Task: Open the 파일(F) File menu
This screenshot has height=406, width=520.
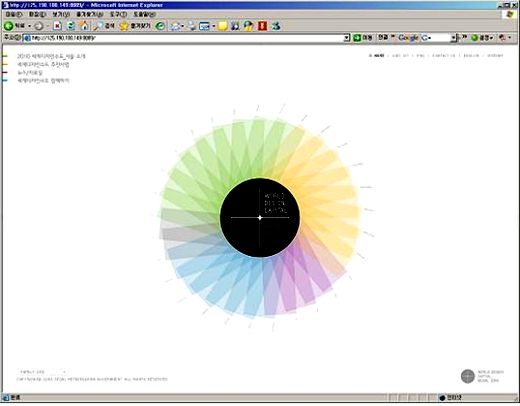Action: 14,14
